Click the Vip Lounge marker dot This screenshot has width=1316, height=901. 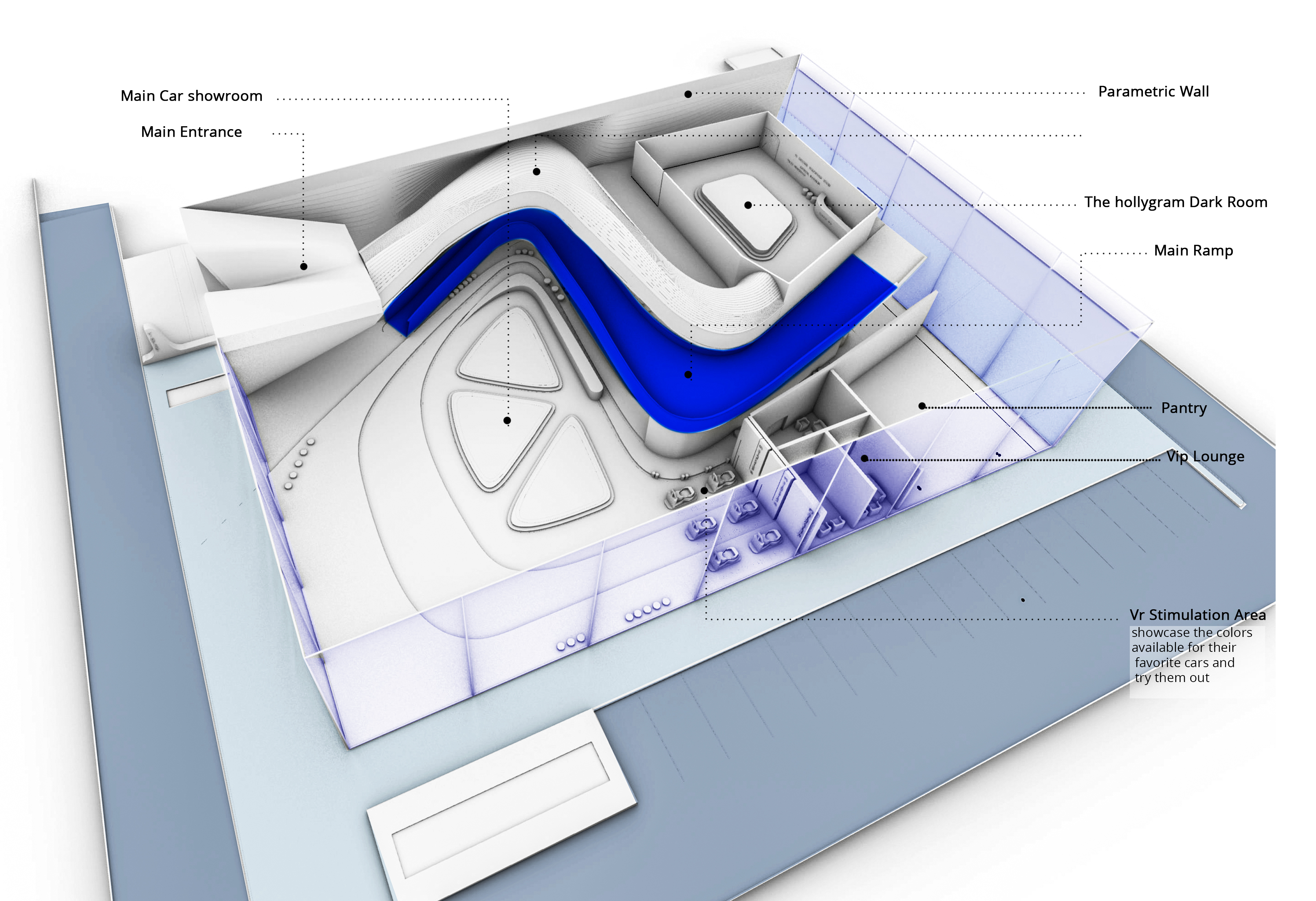(x=865, y=458)
